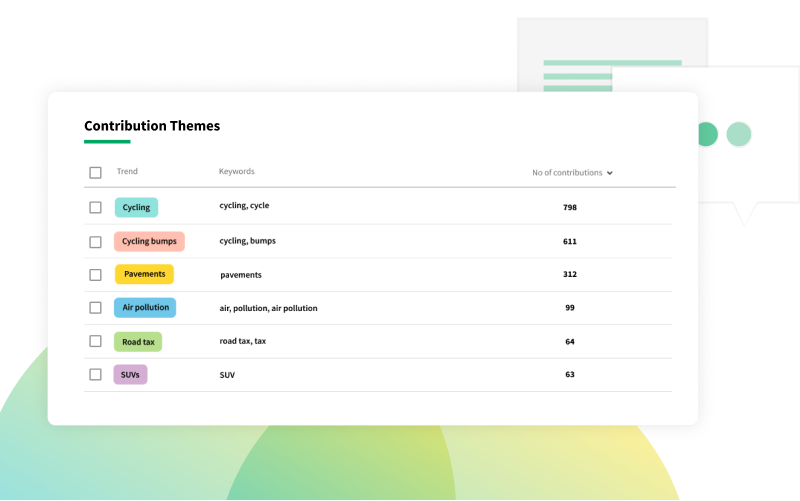Select the SUVs row checkbox

click(x=95, y=374)
